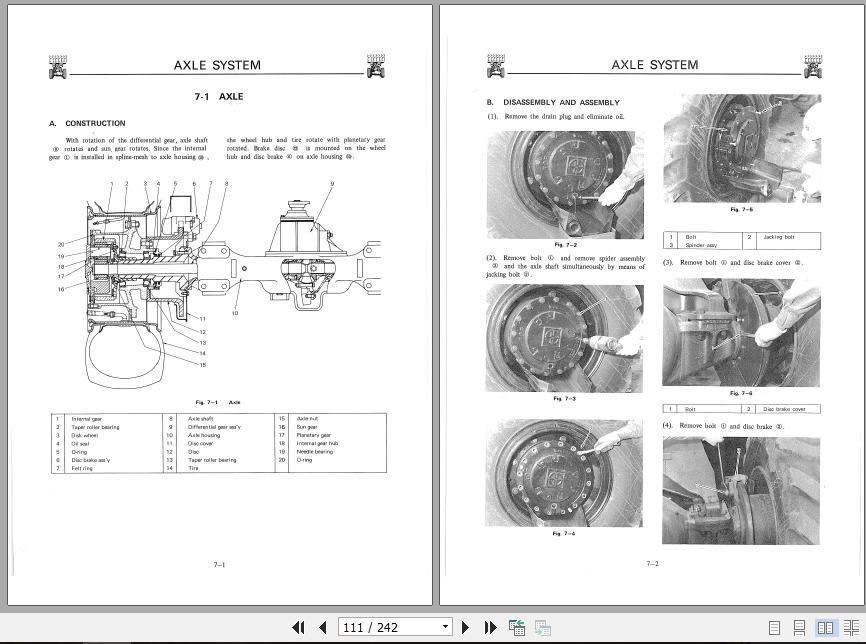Viewport: 866px width, 644px height.
Task: Switch to single page layout
Action: [774, 628]
